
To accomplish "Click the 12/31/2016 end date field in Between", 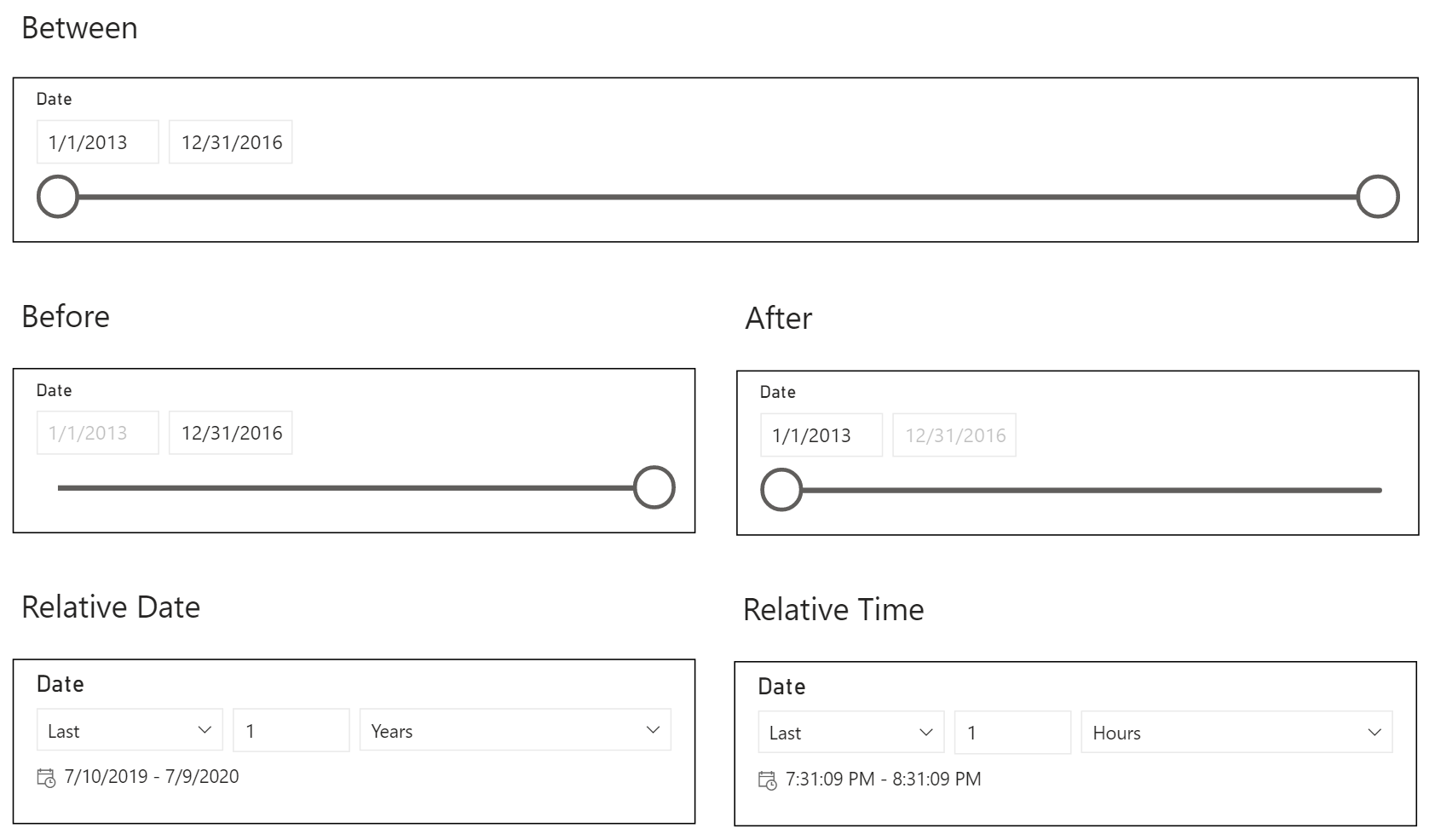I will coord(230,141).
